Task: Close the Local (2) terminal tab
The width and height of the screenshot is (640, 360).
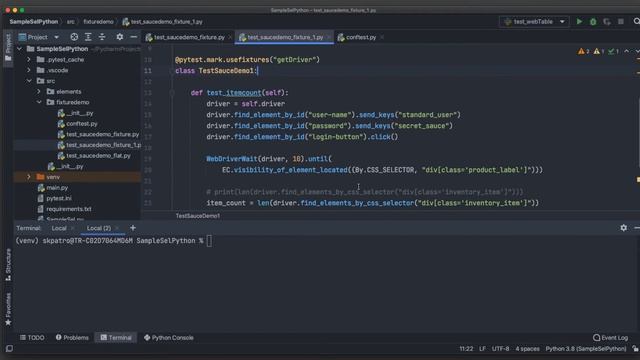Action: pyautogui.click(x=118, y=228)
